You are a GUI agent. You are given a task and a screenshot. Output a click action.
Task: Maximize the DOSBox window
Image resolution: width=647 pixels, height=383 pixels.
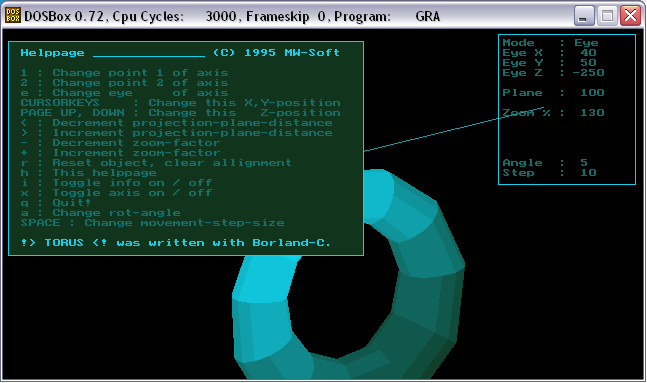[x=607, y=16]
